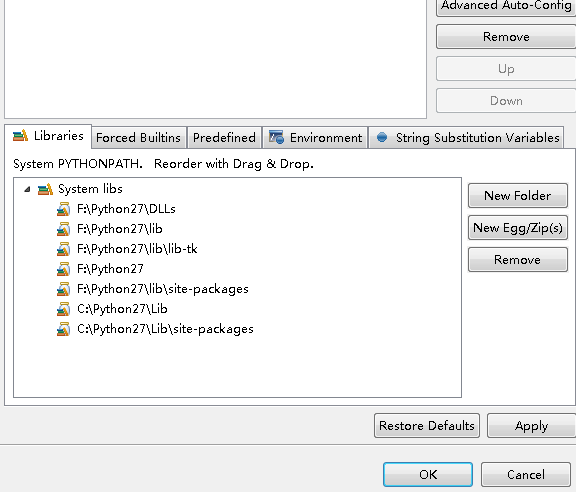Click the Restore Defaults button
576x492 pixels.
pos(427,426)
